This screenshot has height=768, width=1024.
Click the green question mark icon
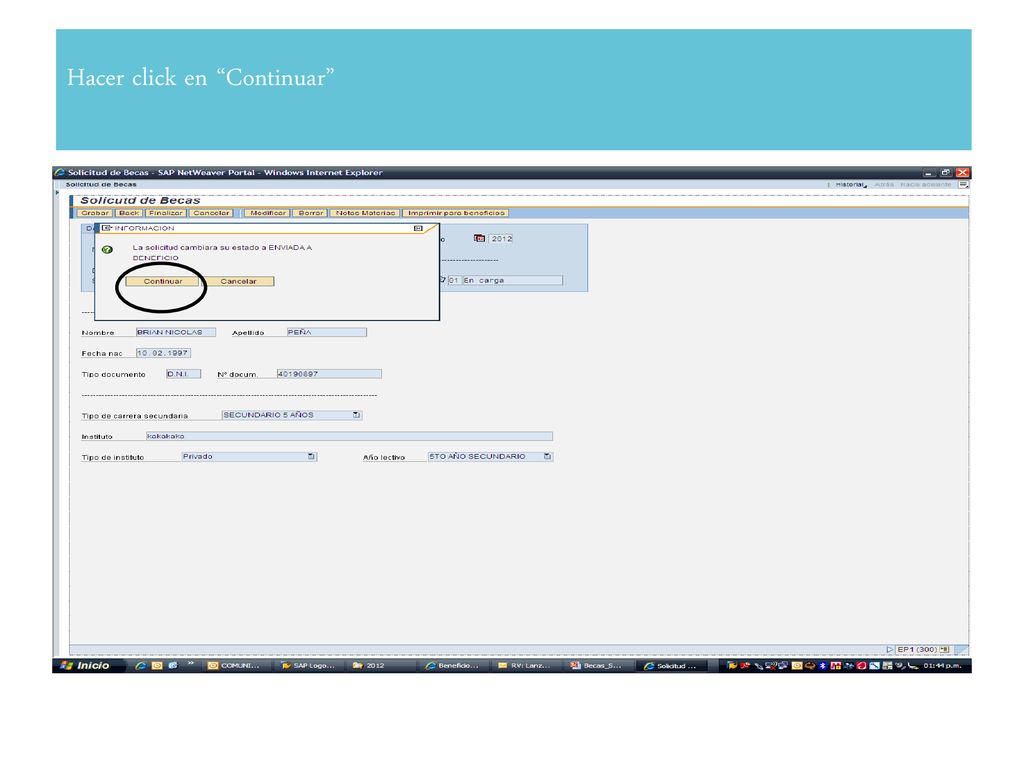pos(108,249)
